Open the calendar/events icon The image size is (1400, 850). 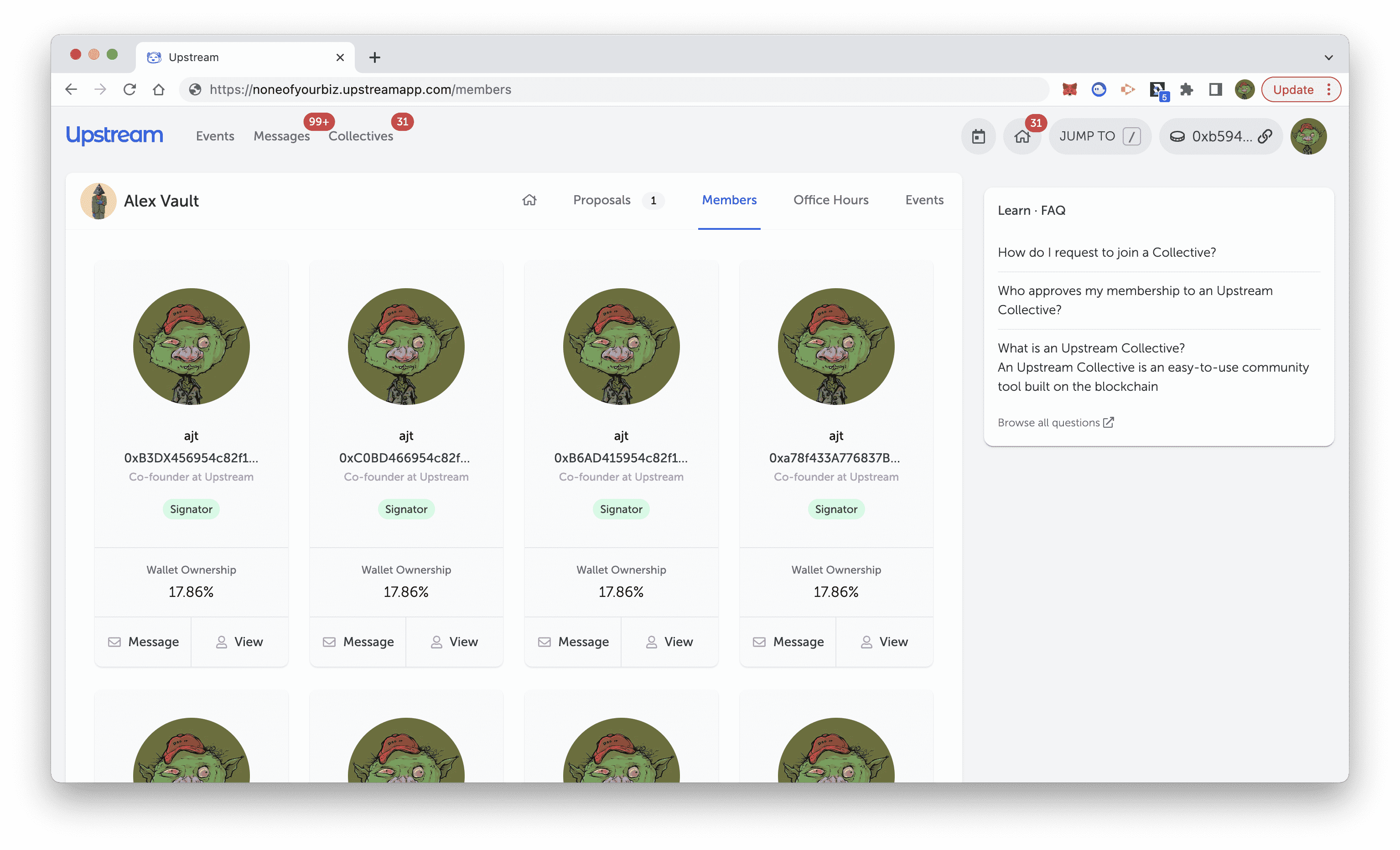click(979, 136)
